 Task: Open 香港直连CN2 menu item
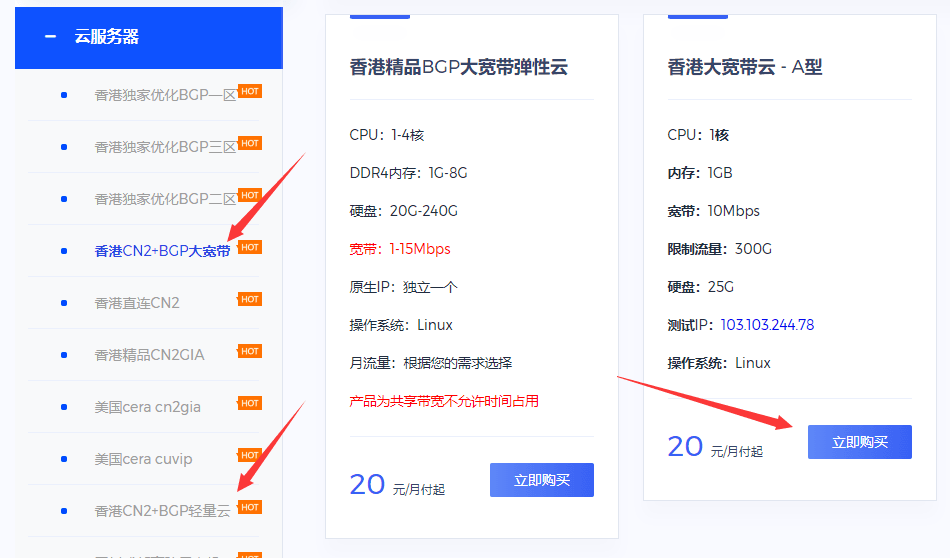pyautogui.click(x=137, y=303)
